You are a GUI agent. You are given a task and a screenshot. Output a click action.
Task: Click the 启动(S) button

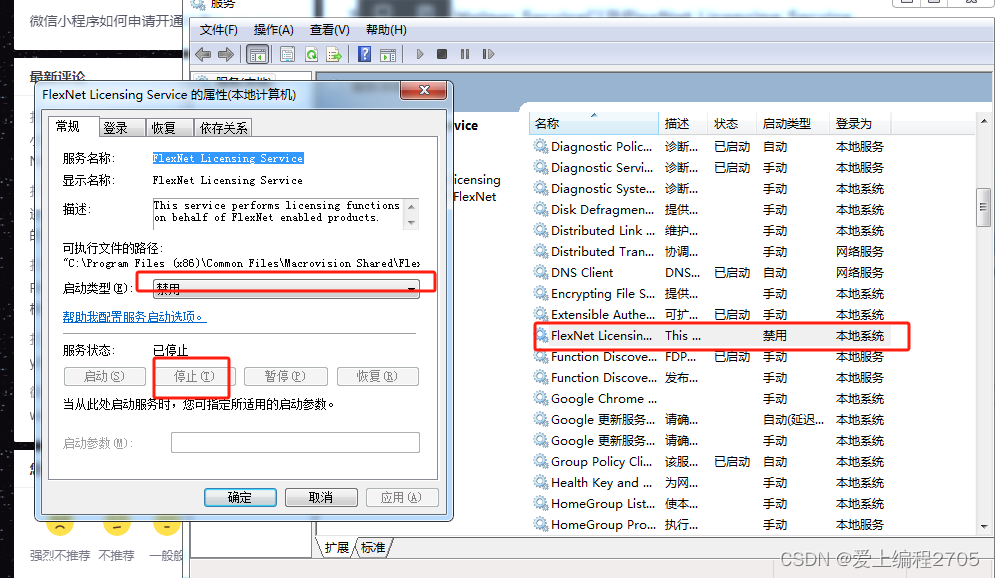tap(105, 376)
